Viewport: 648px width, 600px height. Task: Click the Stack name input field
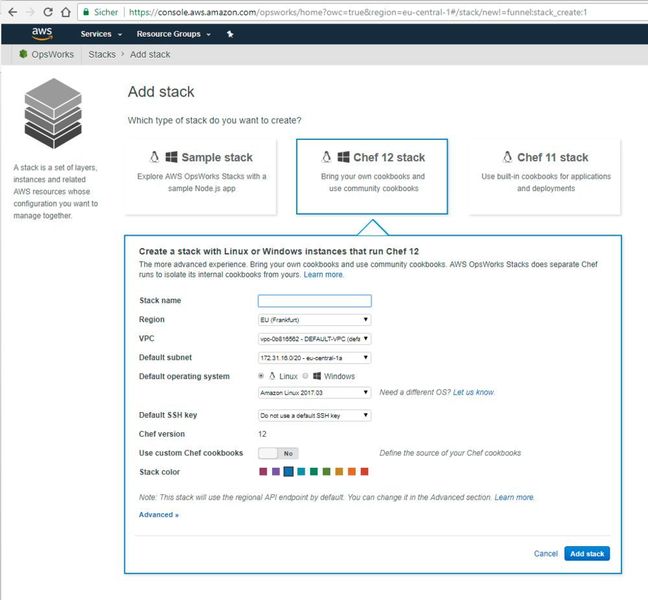tap(314, 301)
